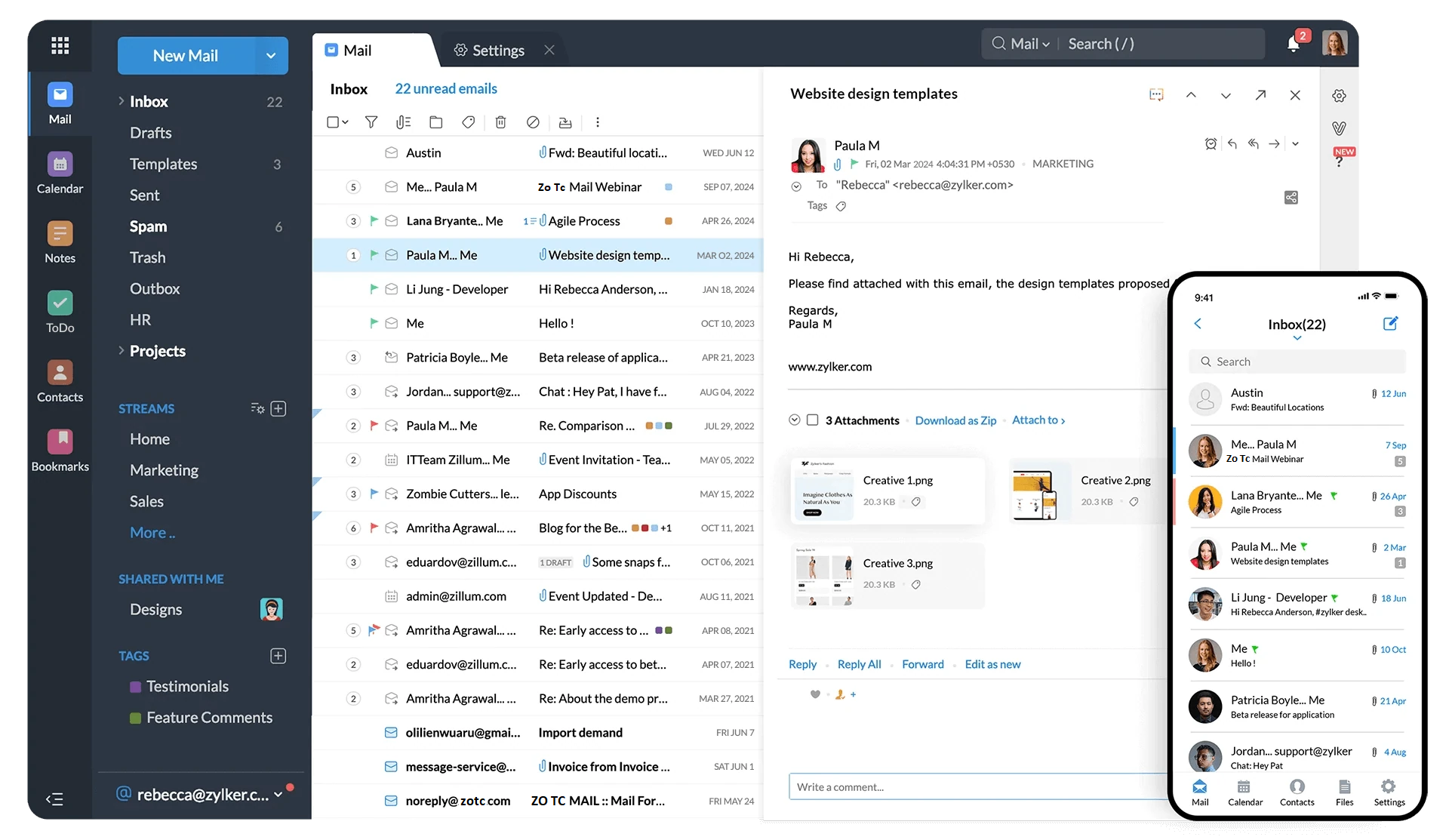Toggle the email selection checkbox
The width and height of the screenshot is (1449, 840).
(332, 122)
